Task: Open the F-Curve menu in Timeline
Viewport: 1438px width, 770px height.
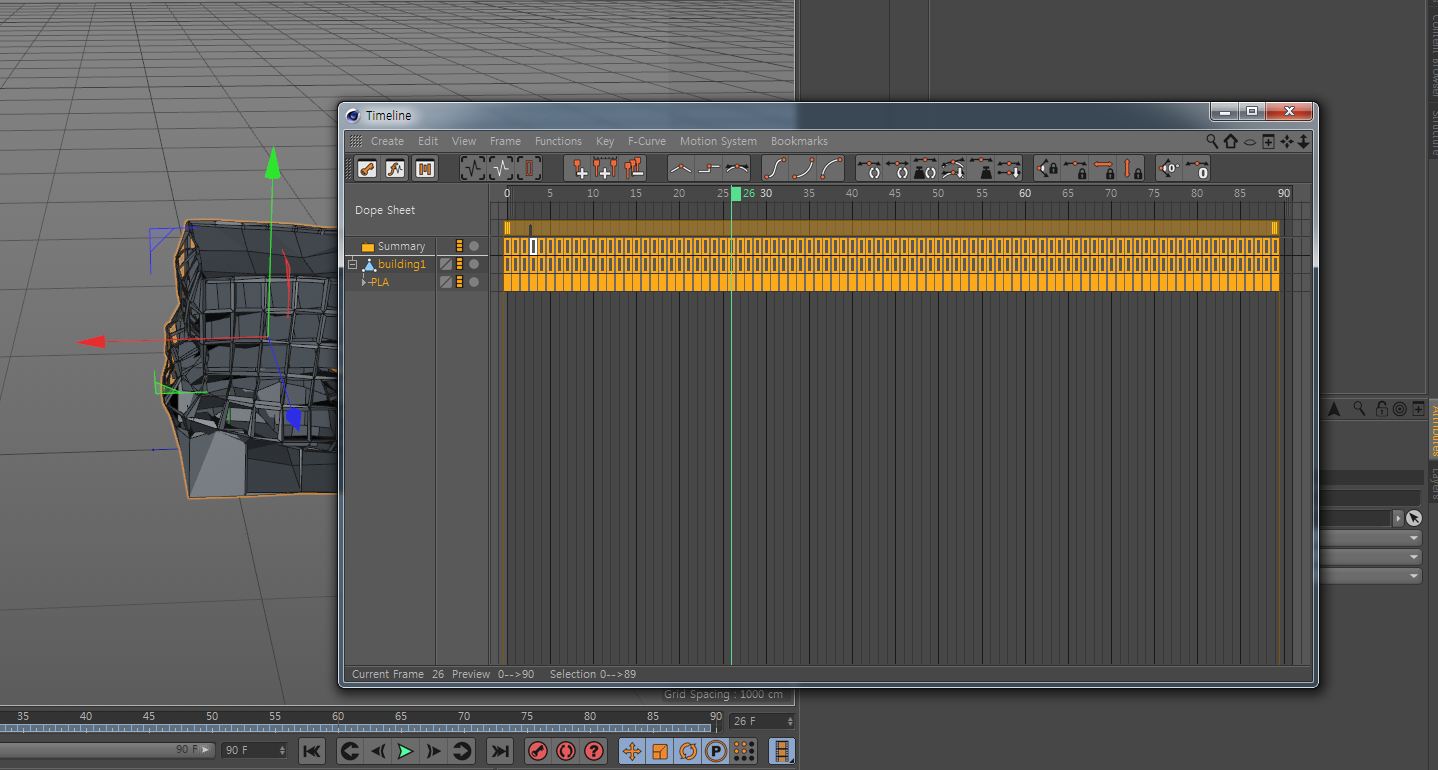Action: click(x=647, y=141)
